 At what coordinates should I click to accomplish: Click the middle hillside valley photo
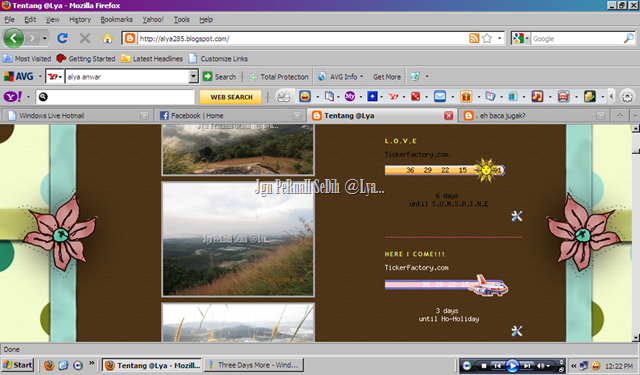(238, 239)
